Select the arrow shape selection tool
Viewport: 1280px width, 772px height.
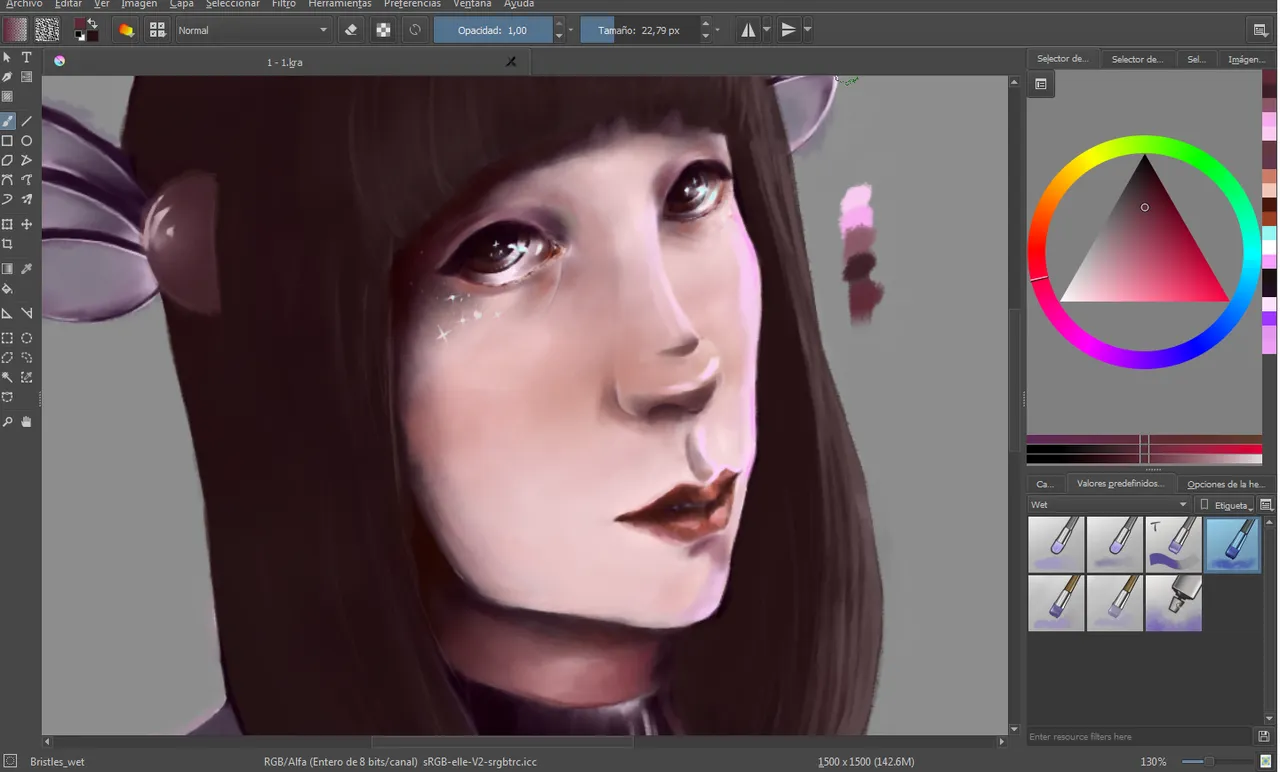[x=7, y=57]
